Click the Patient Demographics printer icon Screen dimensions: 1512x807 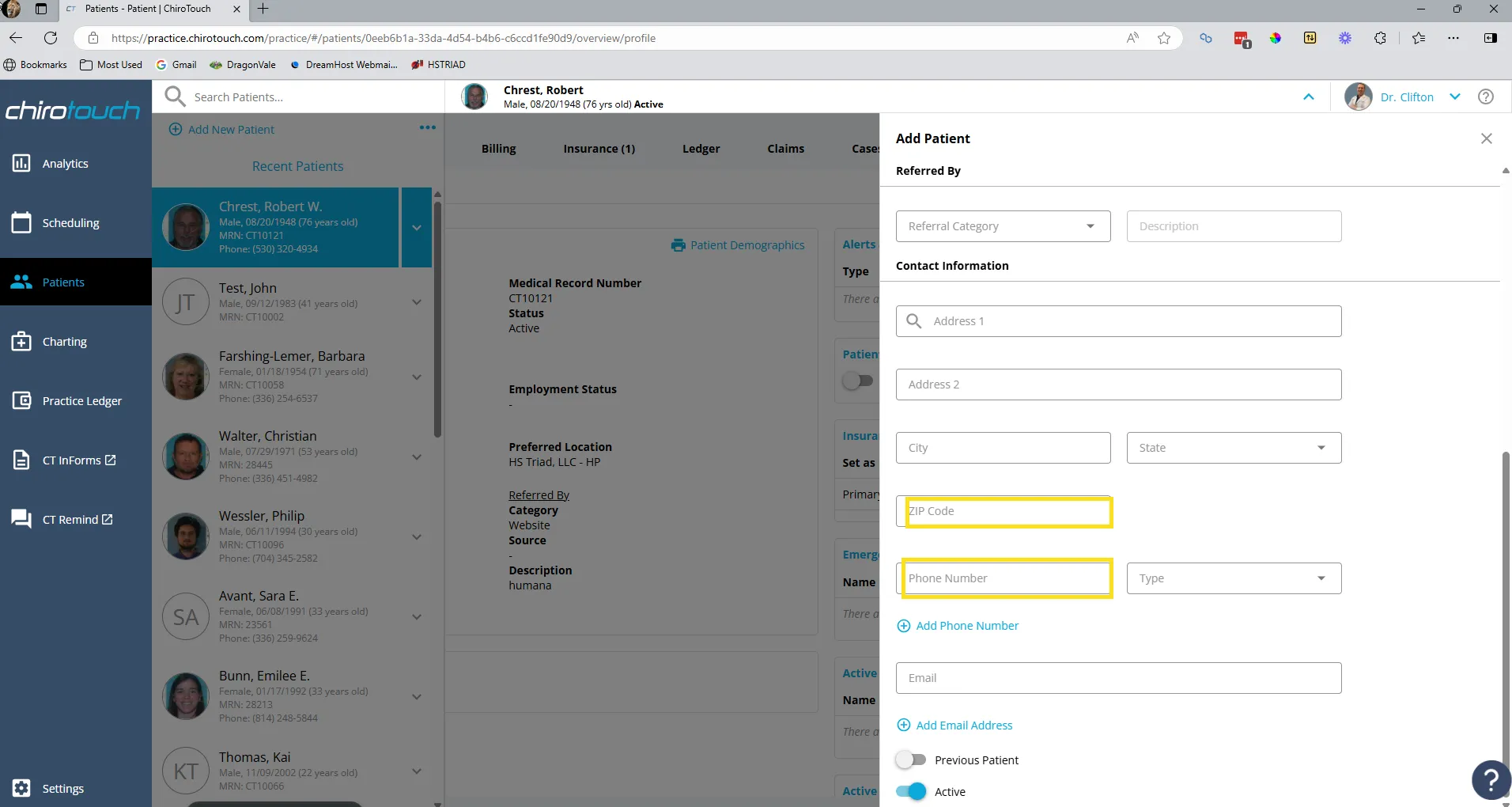pos(678,245)
